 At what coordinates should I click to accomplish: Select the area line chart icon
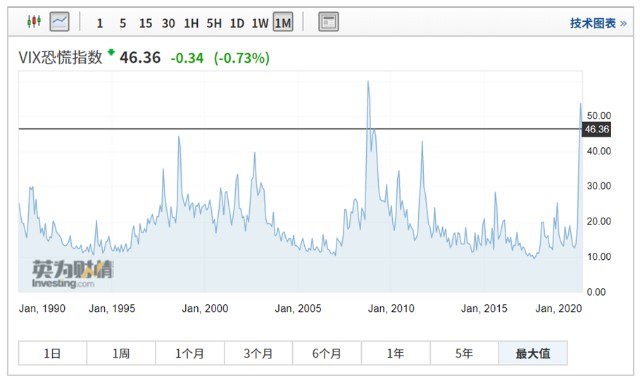pos(60,22)
